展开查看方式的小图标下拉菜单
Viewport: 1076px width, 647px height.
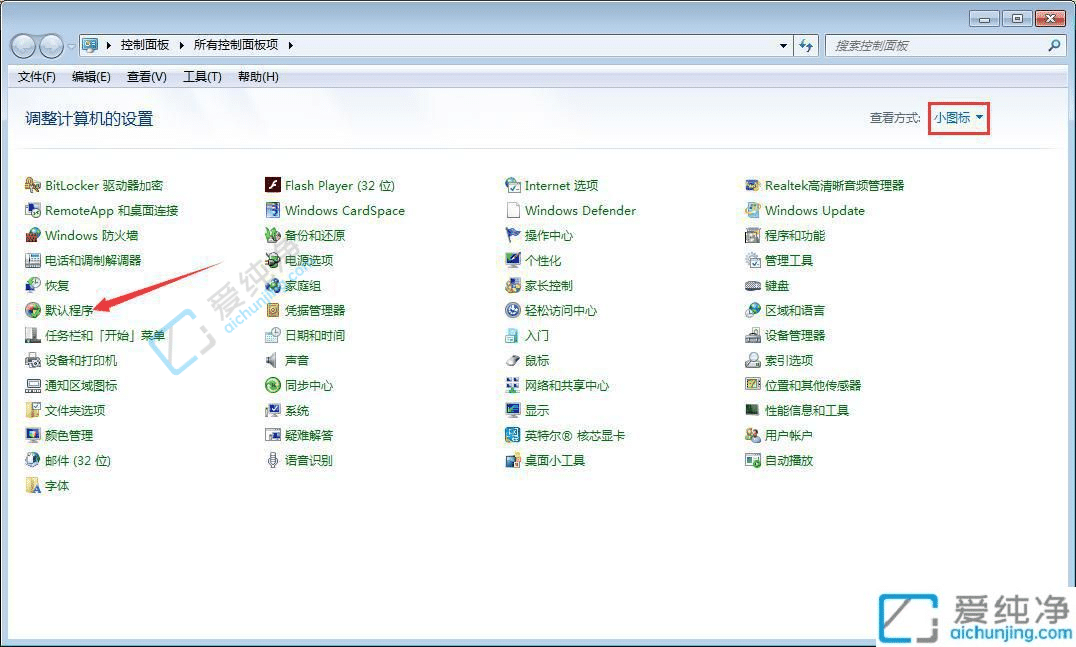(957, 117)
